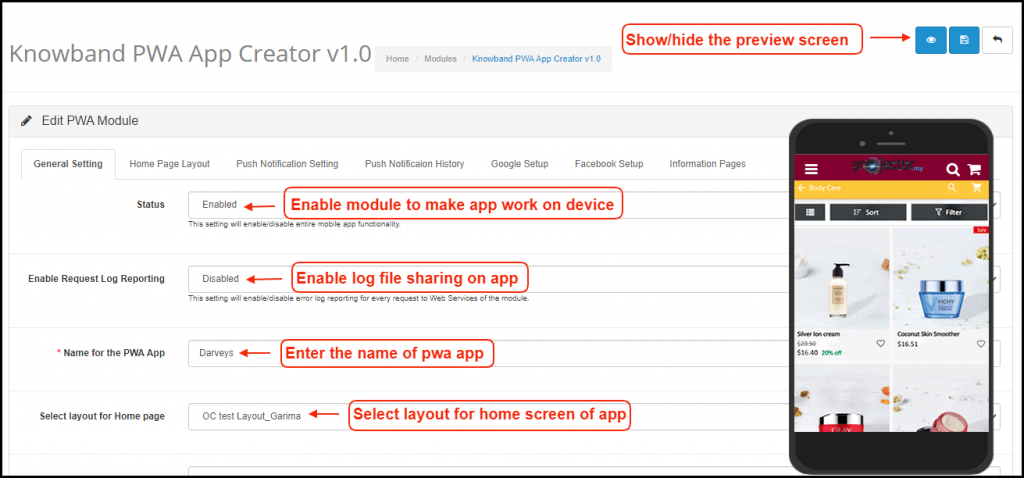
Task: Toggle the preview screen eye button
Action: click(x=931, y=40)
